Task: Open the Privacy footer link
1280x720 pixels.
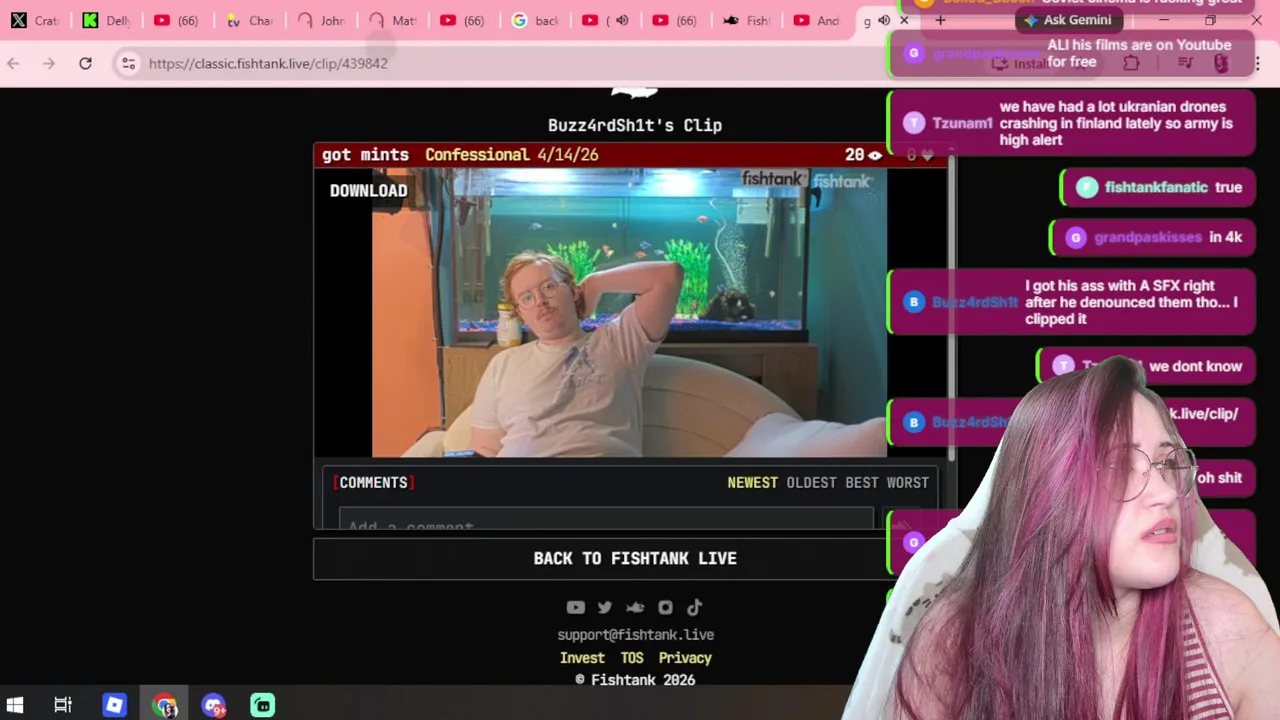Action: point(685,658)
